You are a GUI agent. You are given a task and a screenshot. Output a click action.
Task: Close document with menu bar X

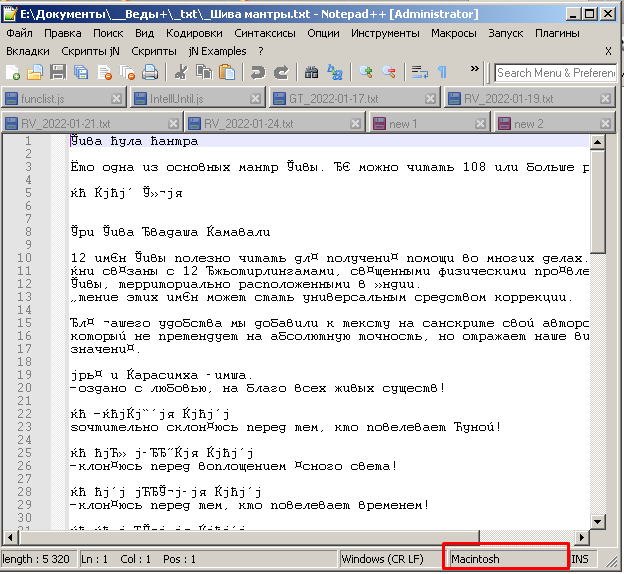(608, 51)
